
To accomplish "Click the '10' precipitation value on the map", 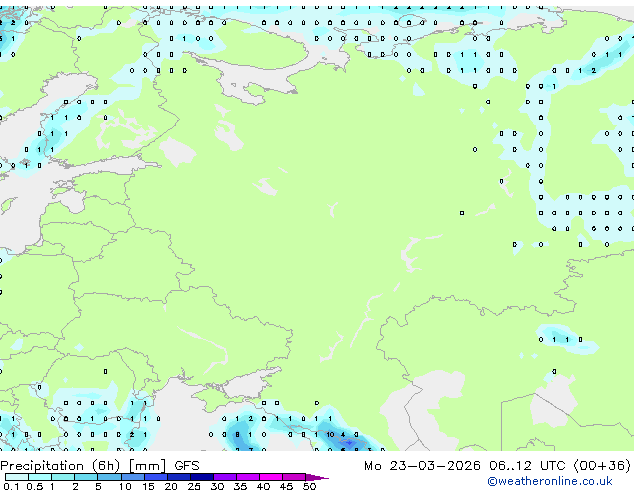I will tap(330, 435).
